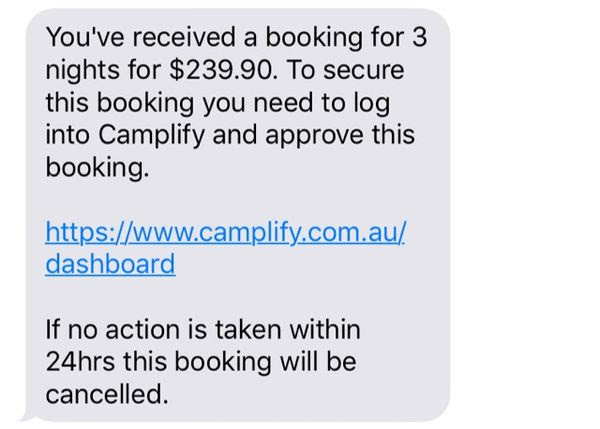600x429 pixels.
Task: Click the "need to log" text
Action: pos(322,103)
